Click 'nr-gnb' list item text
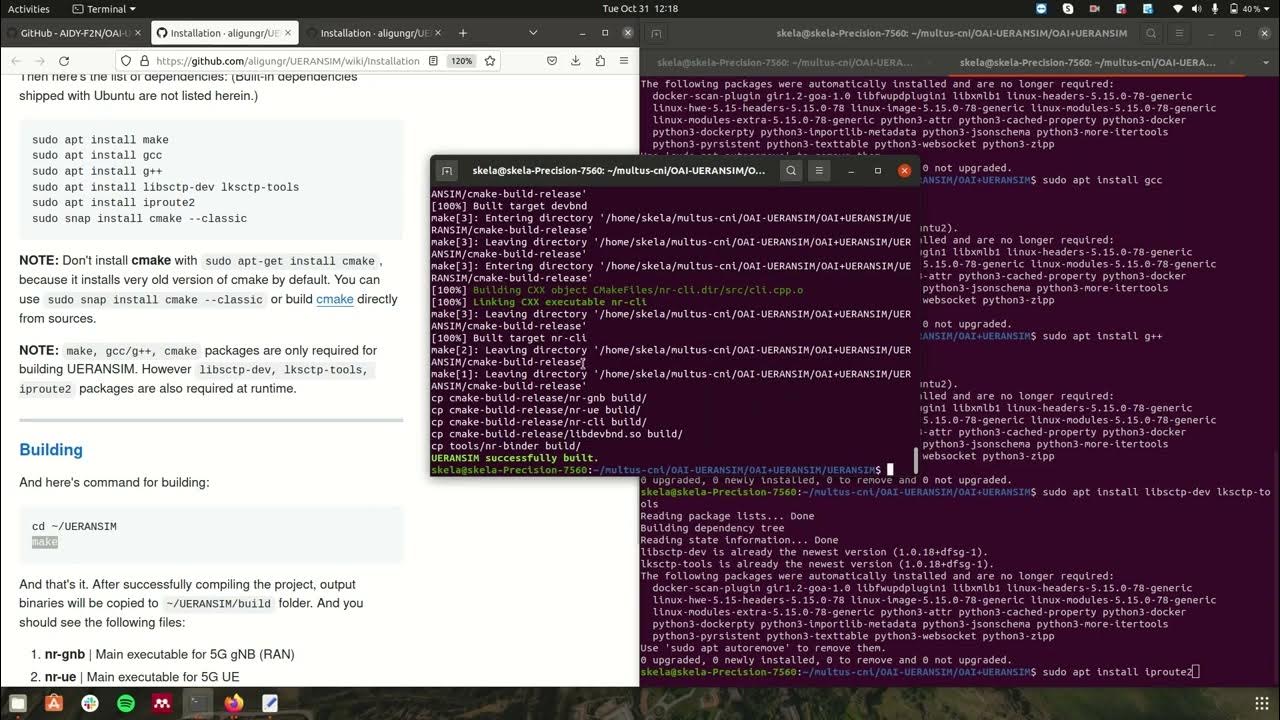The width and height of the screenshot is (1280, 720). [65, 654]
